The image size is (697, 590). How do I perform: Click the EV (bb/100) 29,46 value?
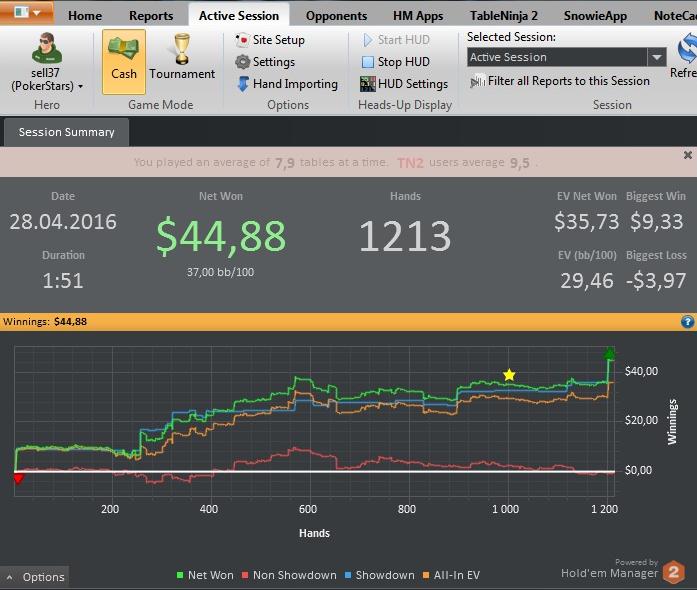click(587, 281)
